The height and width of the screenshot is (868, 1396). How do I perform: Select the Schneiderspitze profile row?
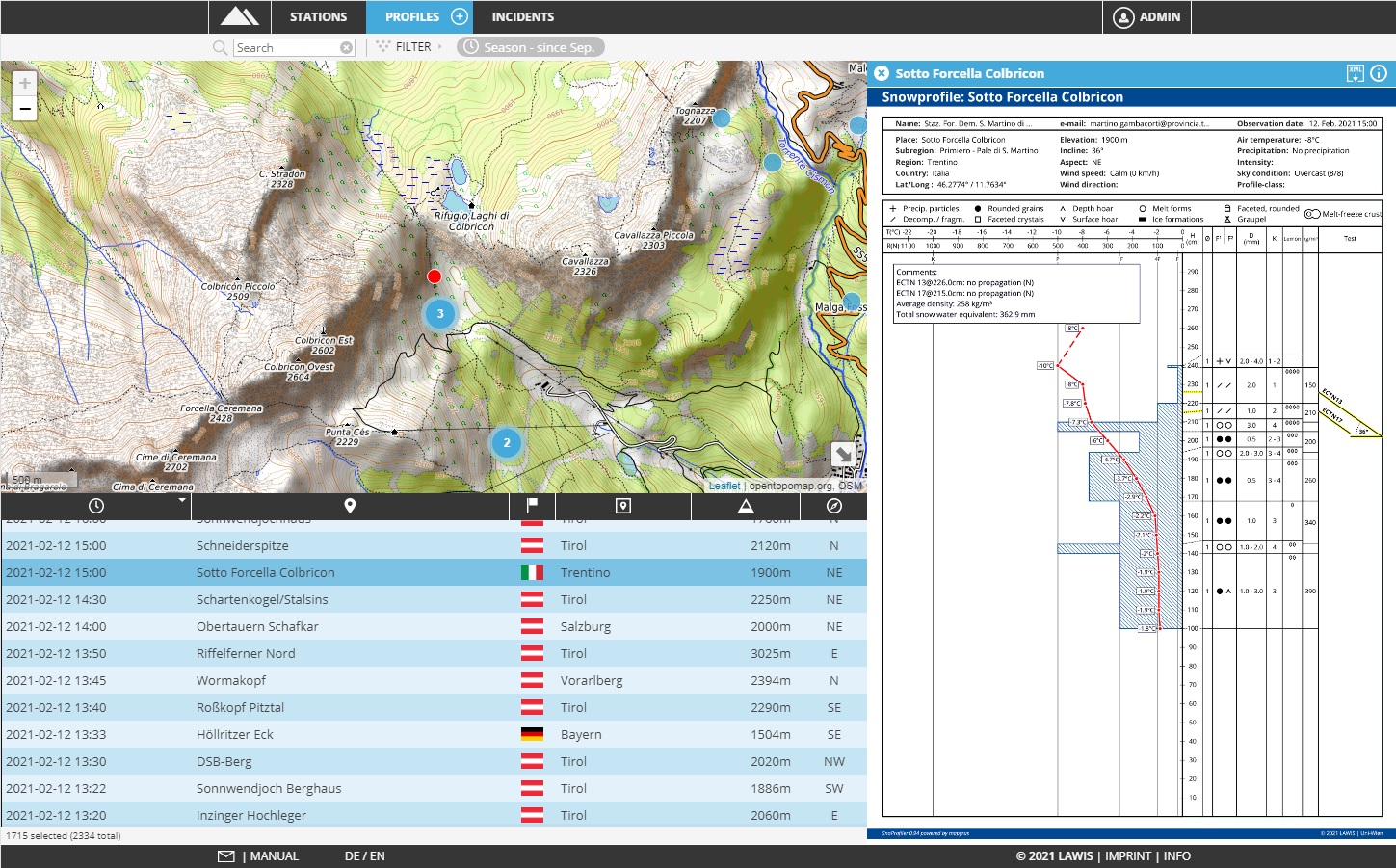point(434,545)
